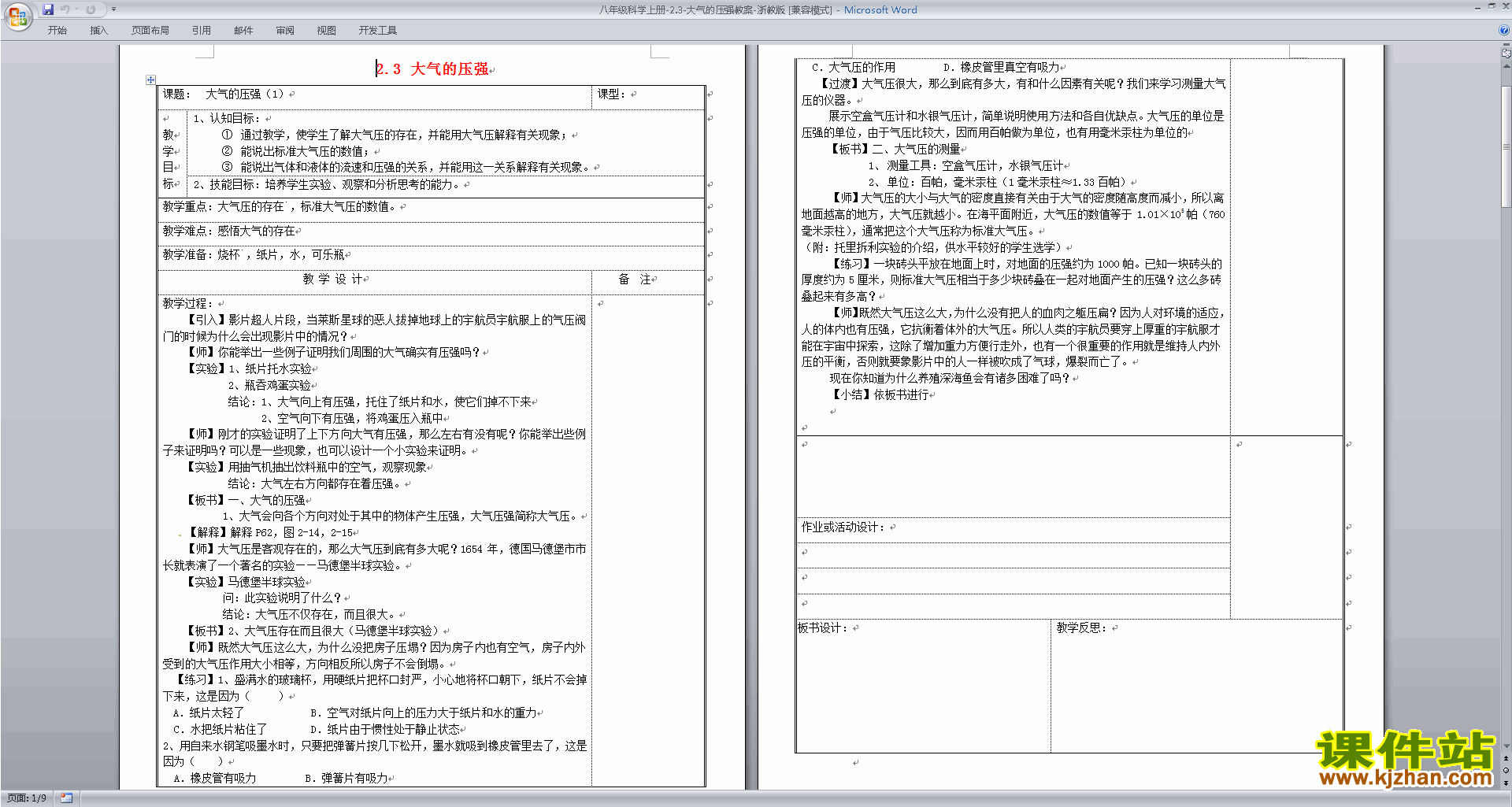1512x807 pixels.
Task: Go to the next page using the double down arrows
Action: point(1506,783)
